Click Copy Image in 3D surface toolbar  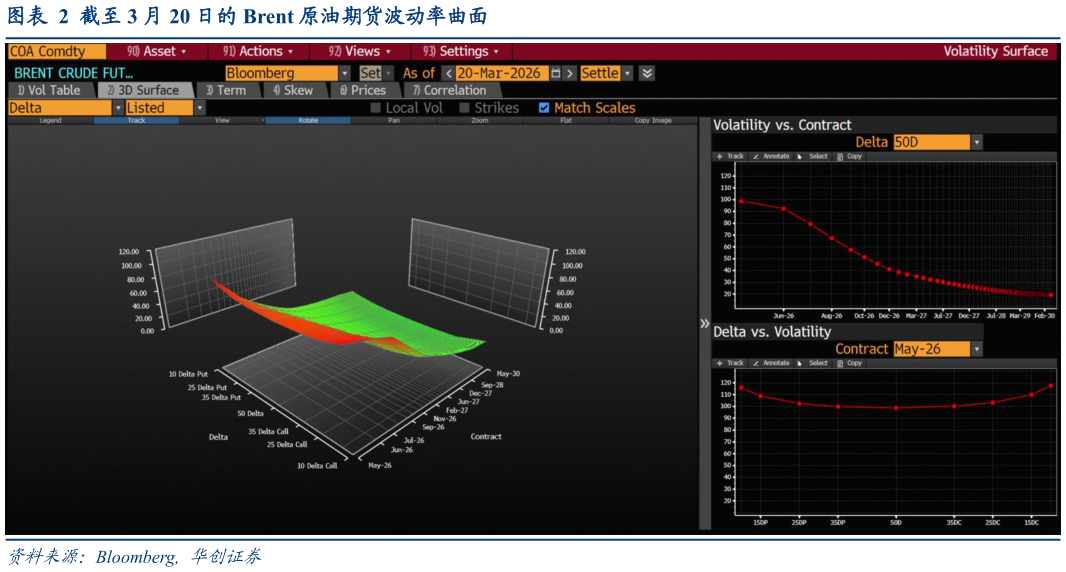click(x=653, y=120)
